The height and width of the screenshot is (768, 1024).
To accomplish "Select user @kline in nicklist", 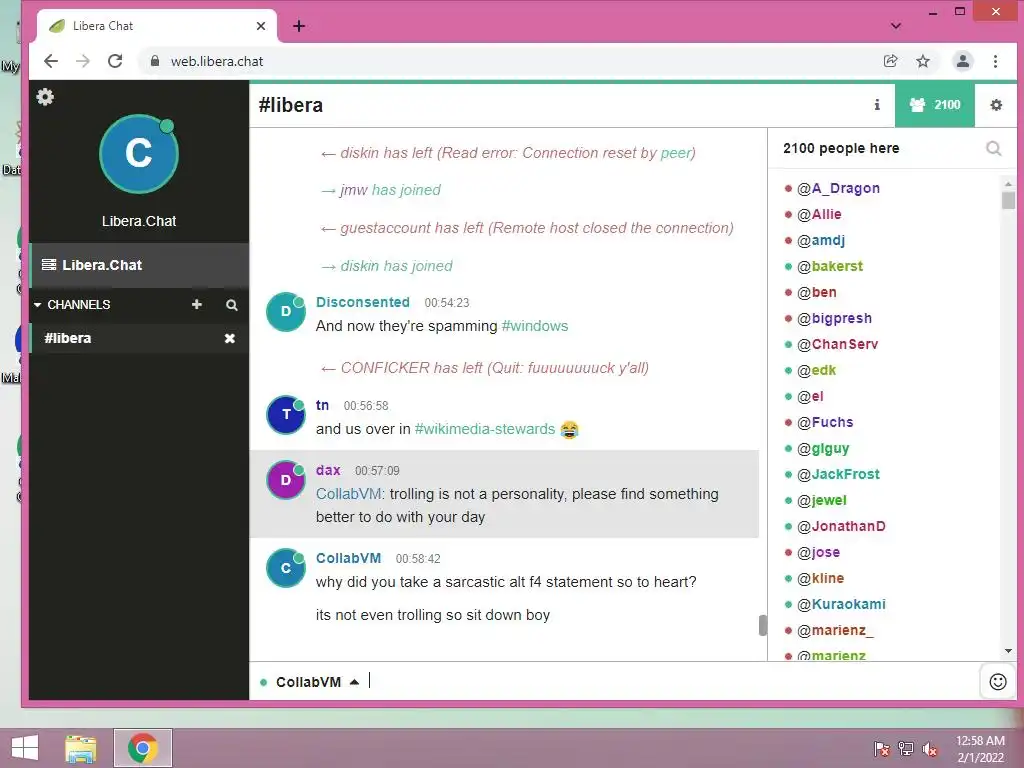I will 820,579.
